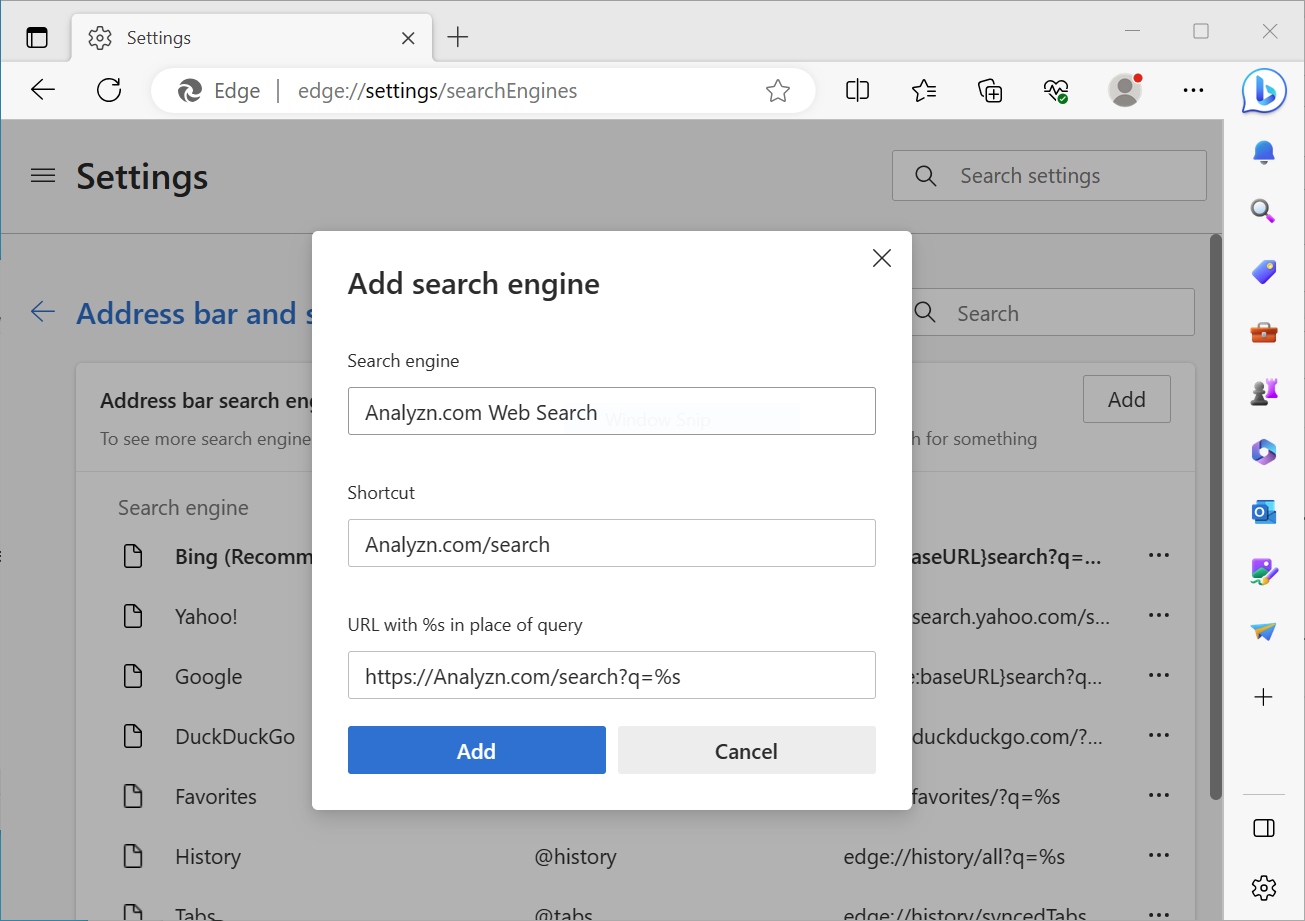Image resolution: width=1305 pixels, height=921 pixels.
Task: Add this page to favorites star
Action: (777, 91)
